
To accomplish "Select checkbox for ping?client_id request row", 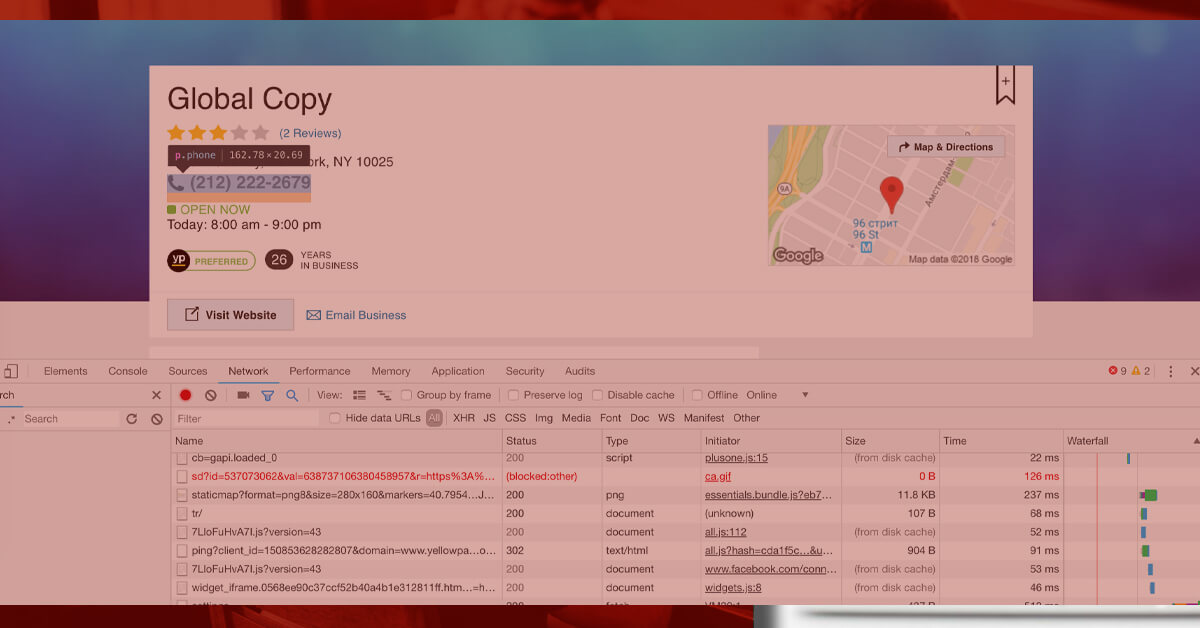I will pos(182,551).
